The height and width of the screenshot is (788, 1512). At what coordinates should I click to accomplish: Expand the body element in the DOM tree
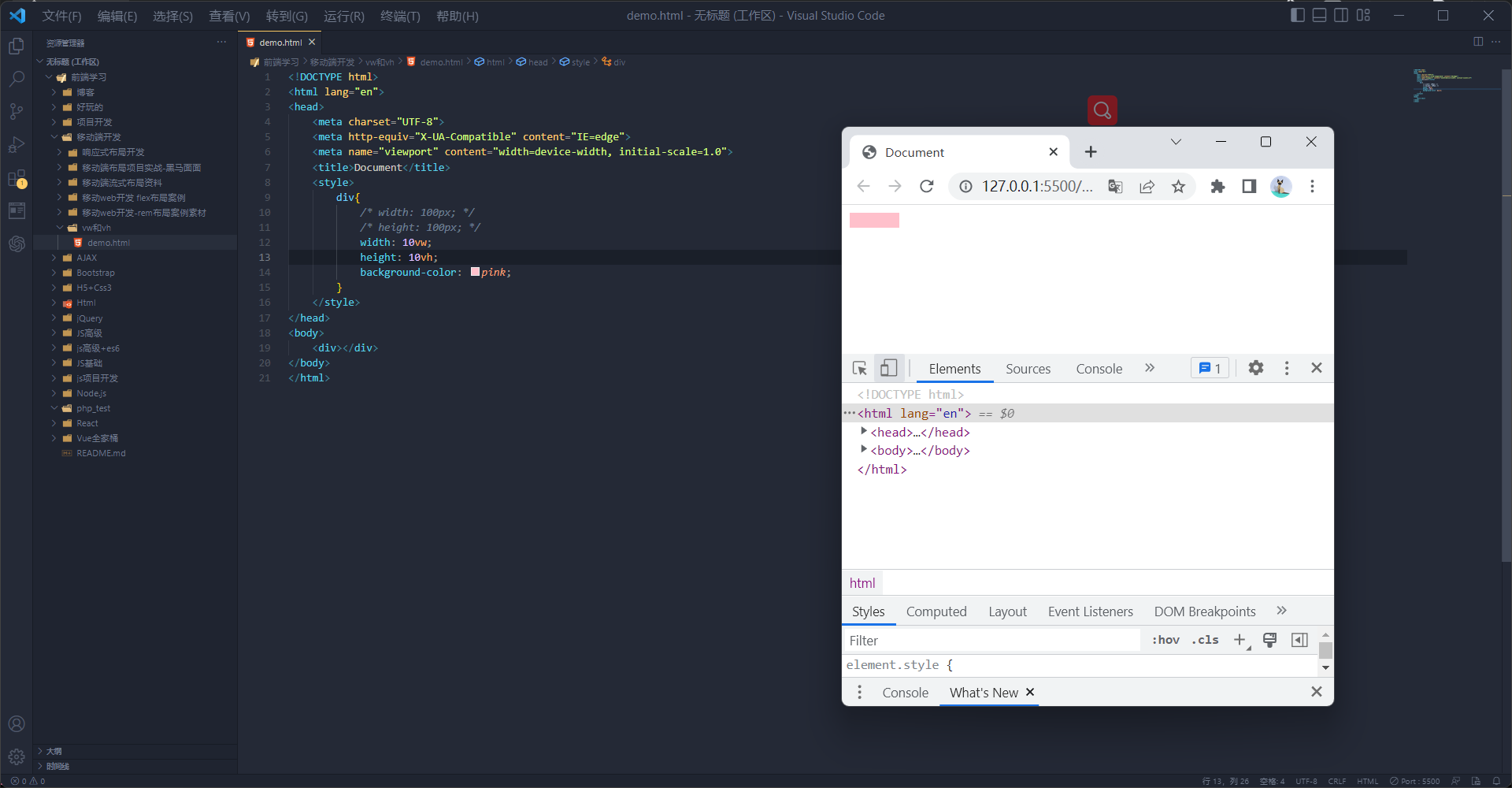point(864,449)
